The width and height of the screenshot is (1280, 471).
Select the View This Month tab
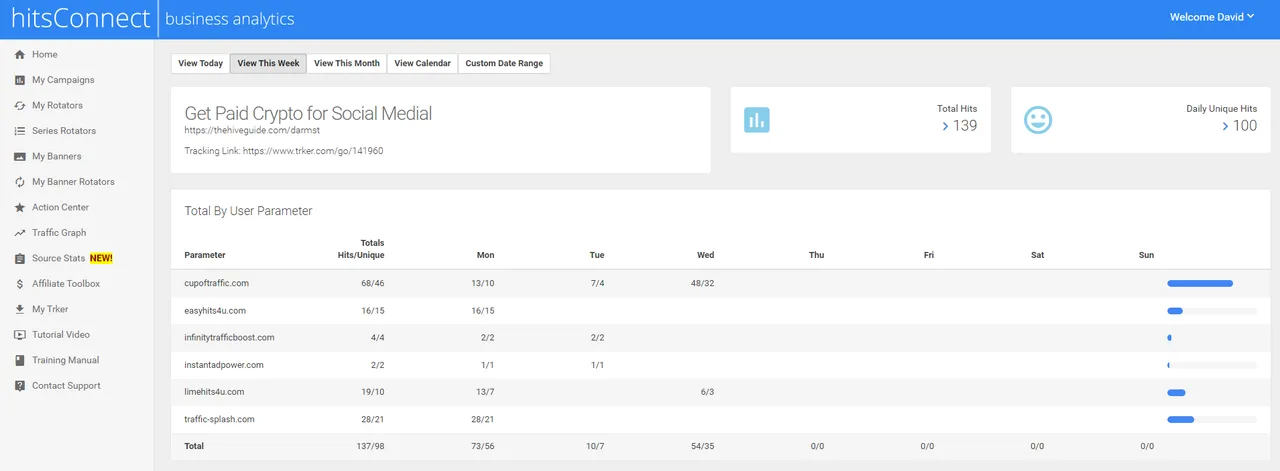tap(346, 63)
